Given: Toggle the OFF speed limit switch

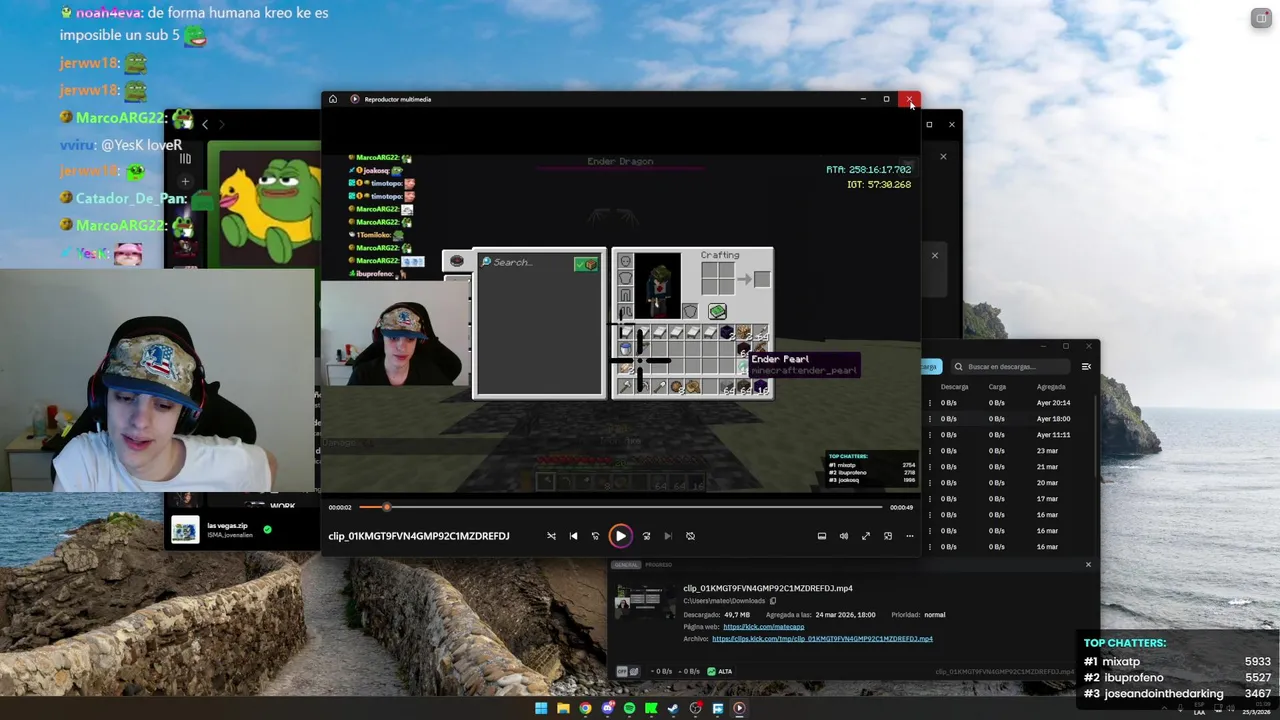Looking at the screenshot, I should [x=621, y=671].
